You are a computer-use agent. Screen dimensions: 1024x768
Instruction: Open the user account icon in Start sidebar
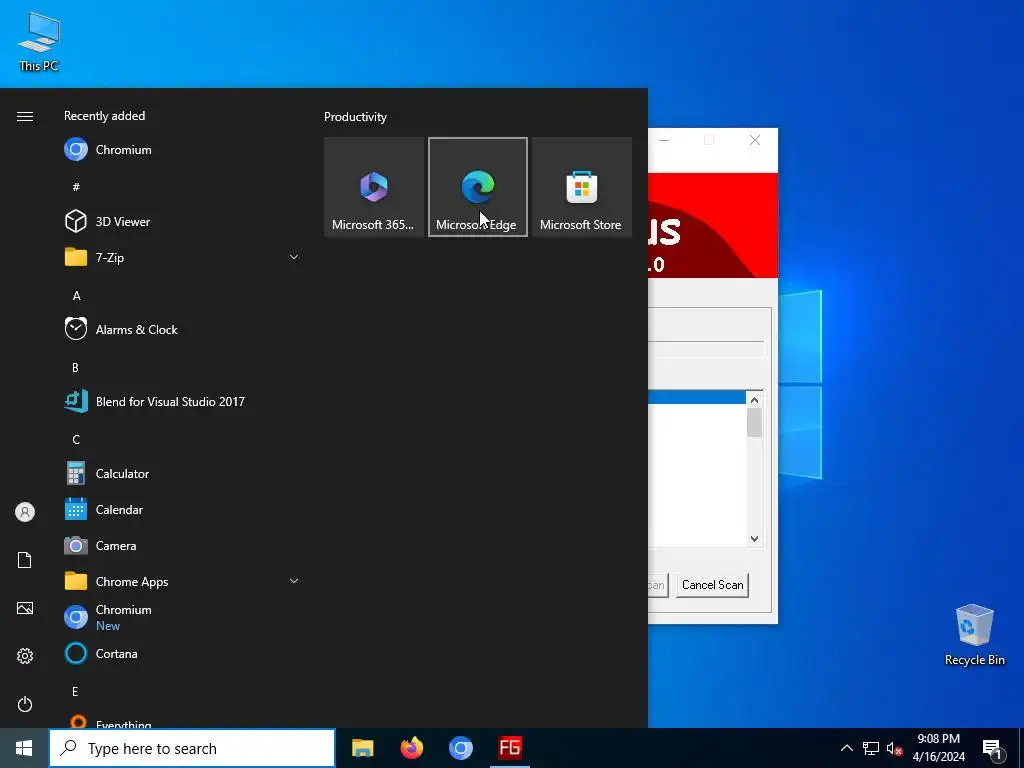(x=25, y=512)
